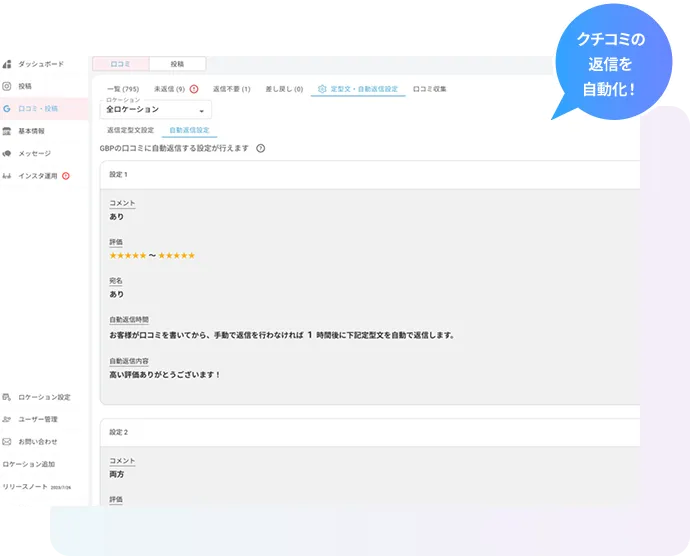
Task: Switch to the 口コミ top tab
Action: click(x=121, y=64)
